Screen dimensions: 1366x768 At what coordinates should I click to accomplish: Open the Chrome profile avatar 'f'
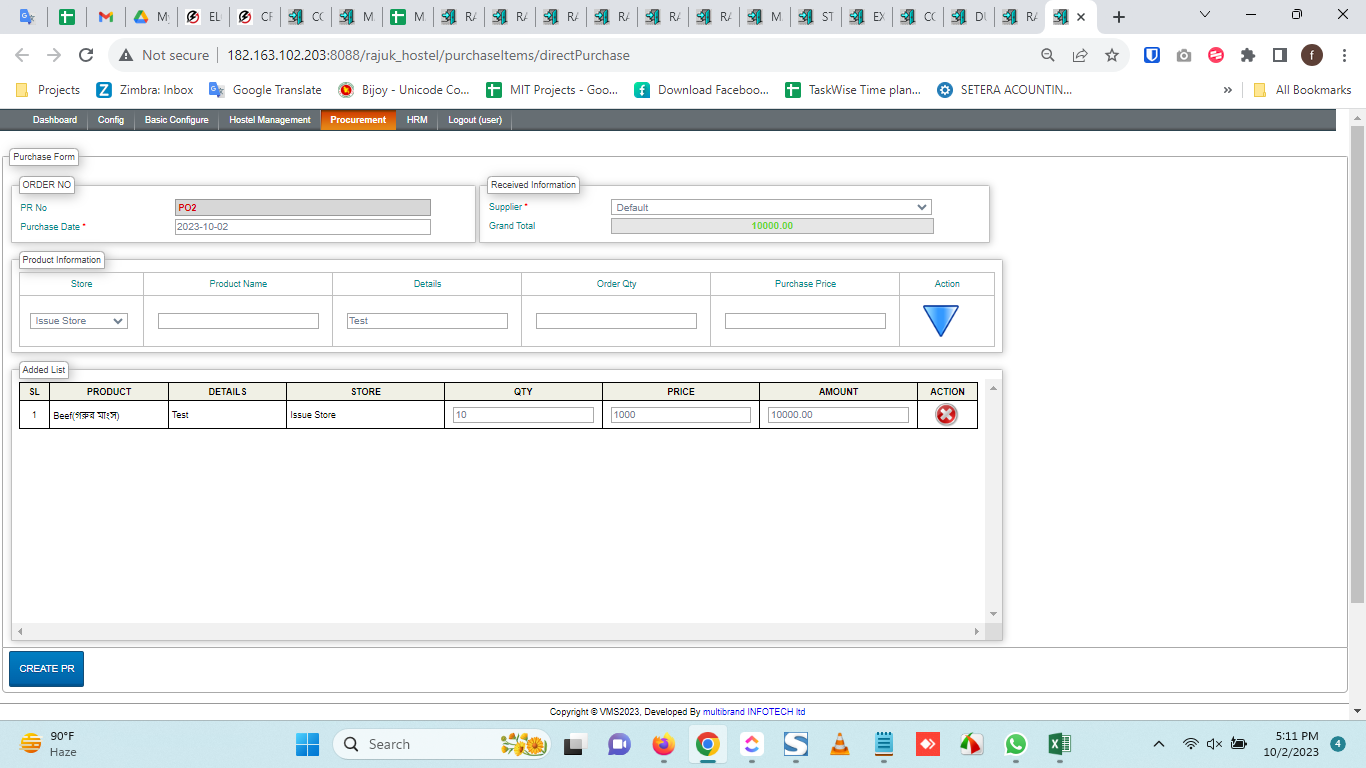pyautogui.click(x=1312, y=55)
